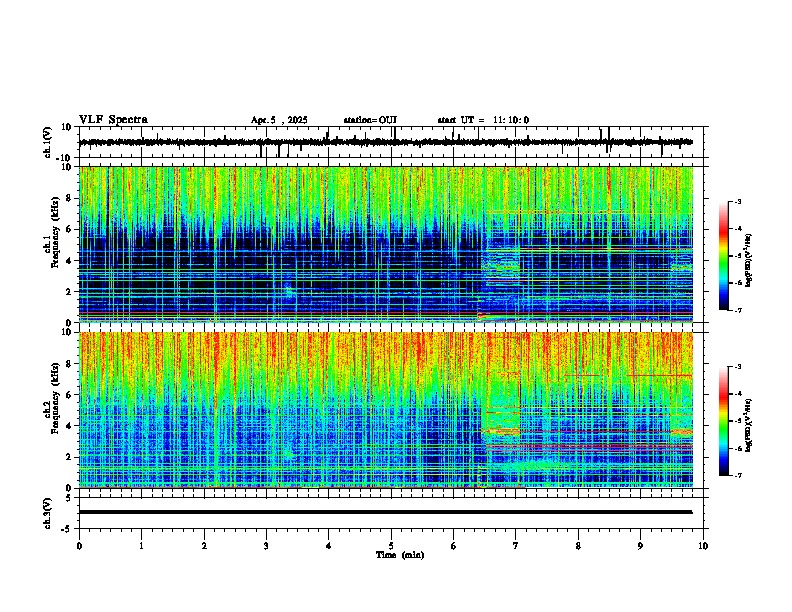792x612 pixels.
Task: Click time axis tick label "6"
Action: 453,546
